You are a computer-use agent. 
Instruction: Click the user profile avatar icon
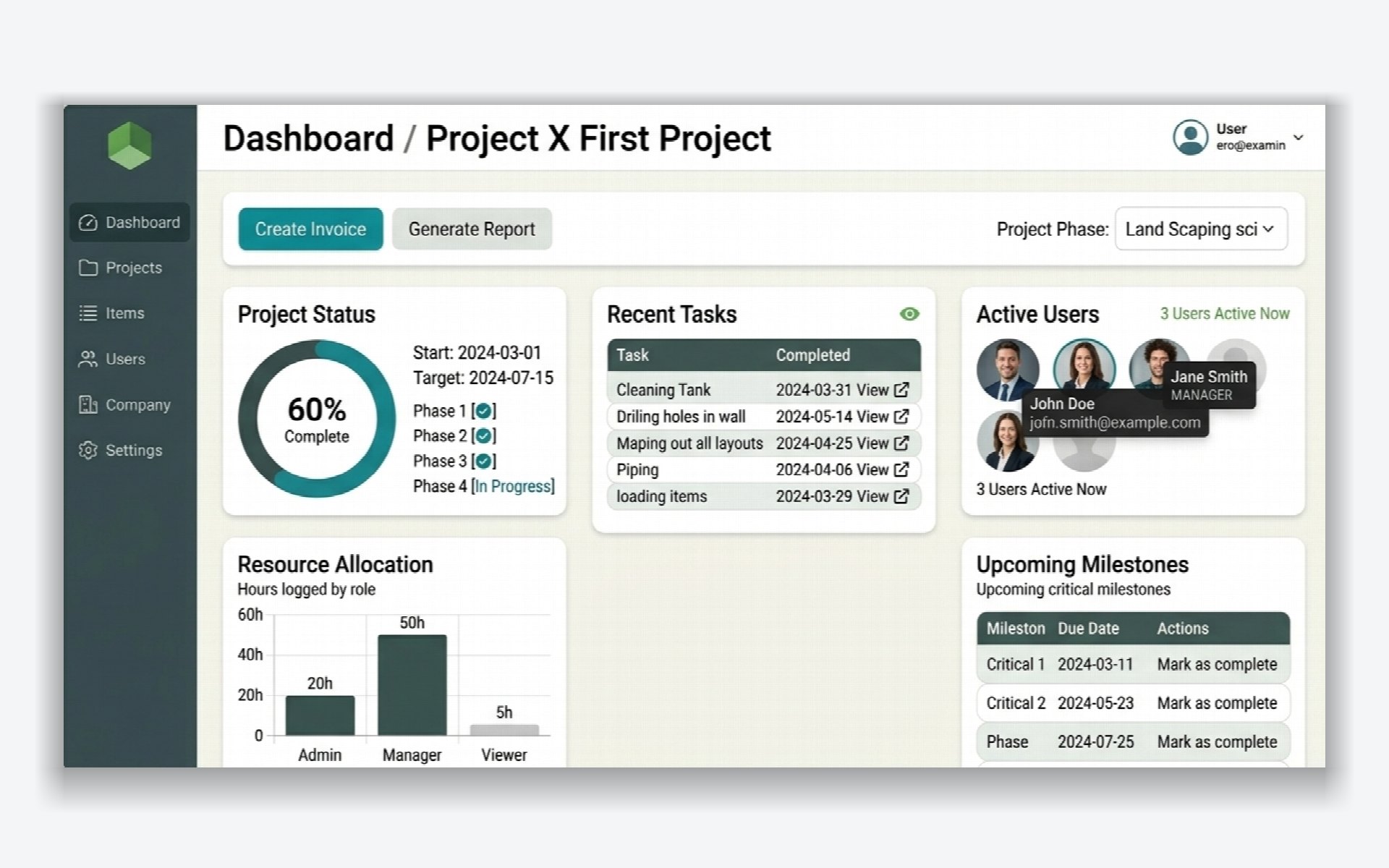point(1190,137)
